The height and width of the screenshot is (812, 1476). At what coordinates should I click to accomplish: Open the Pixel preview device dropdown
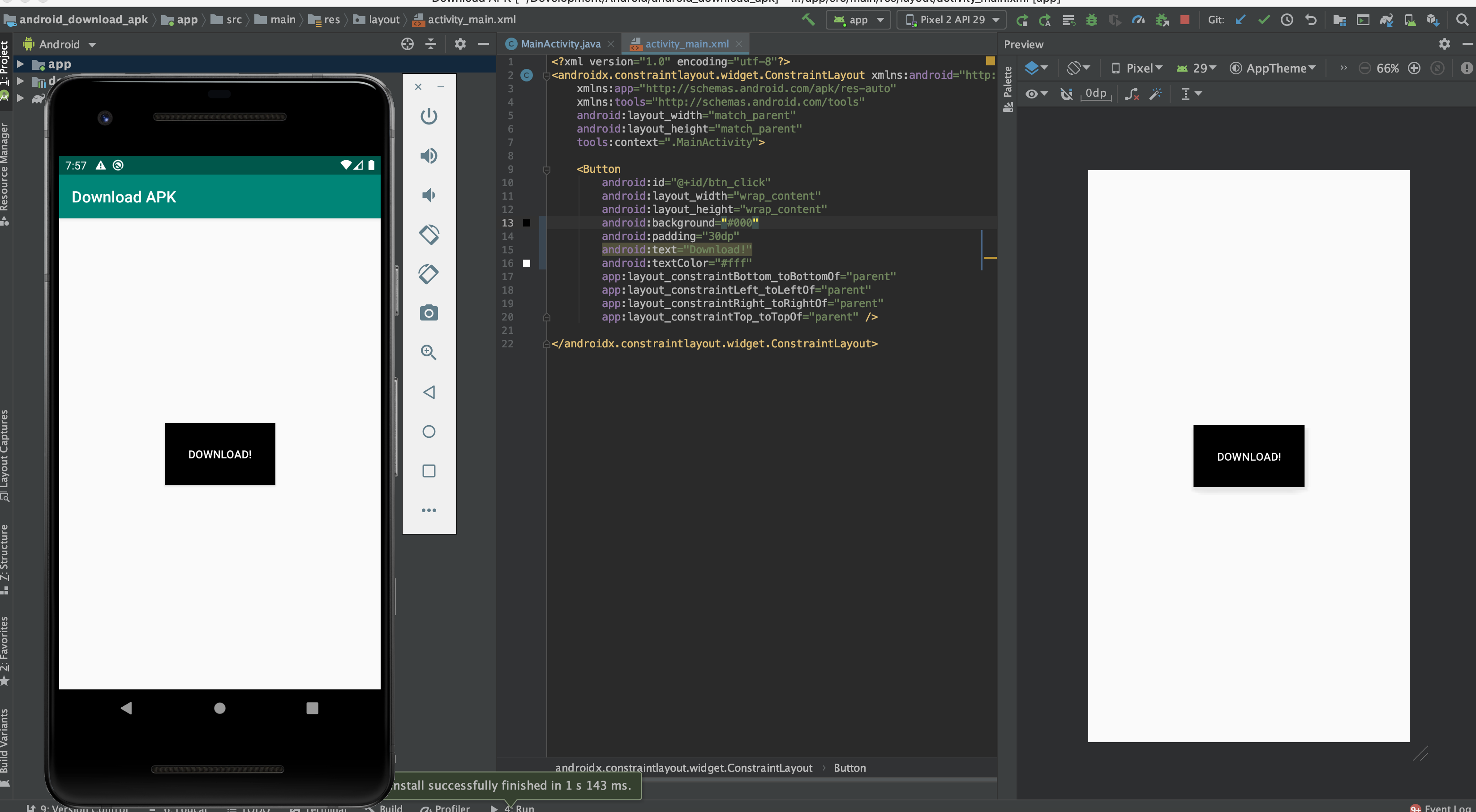tap(1137, 68)
